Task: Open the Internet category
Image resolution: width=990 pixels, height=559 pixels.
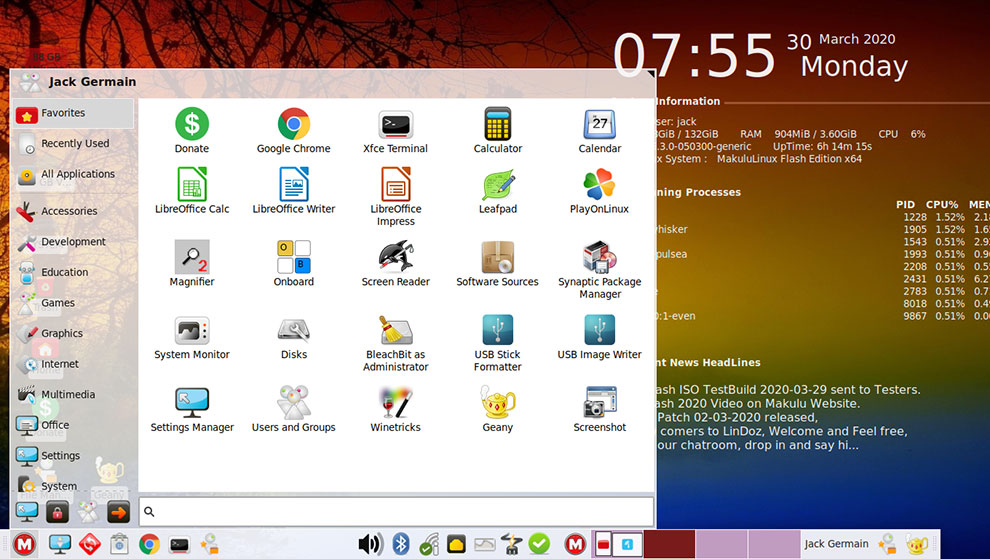Action: click(x=73, y=364)
